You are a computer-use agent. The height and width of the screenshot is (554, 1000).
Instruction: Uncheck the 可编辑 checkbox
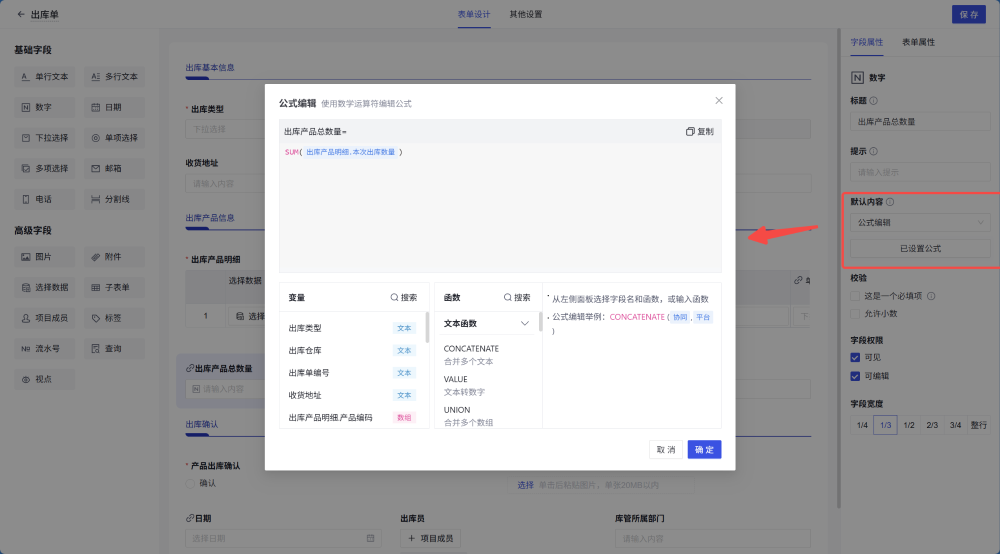point(855,376)
